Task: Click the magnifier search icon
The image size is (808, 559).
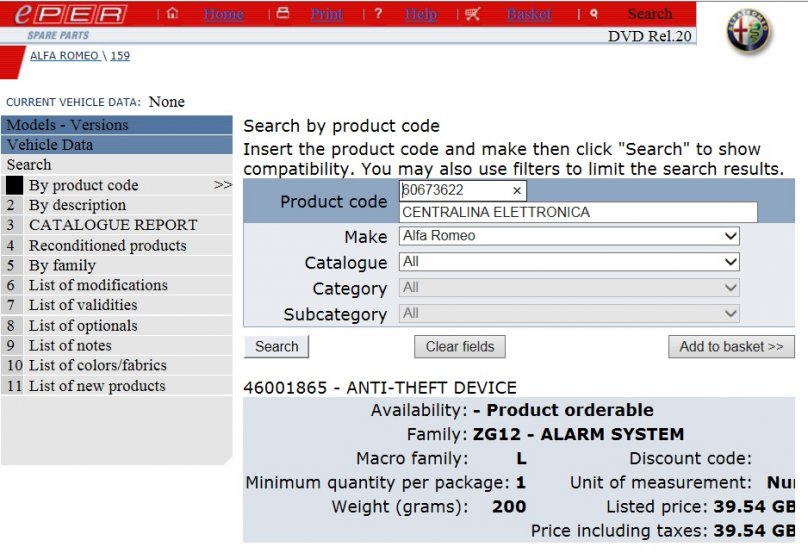Action: [x=594, y=14]
